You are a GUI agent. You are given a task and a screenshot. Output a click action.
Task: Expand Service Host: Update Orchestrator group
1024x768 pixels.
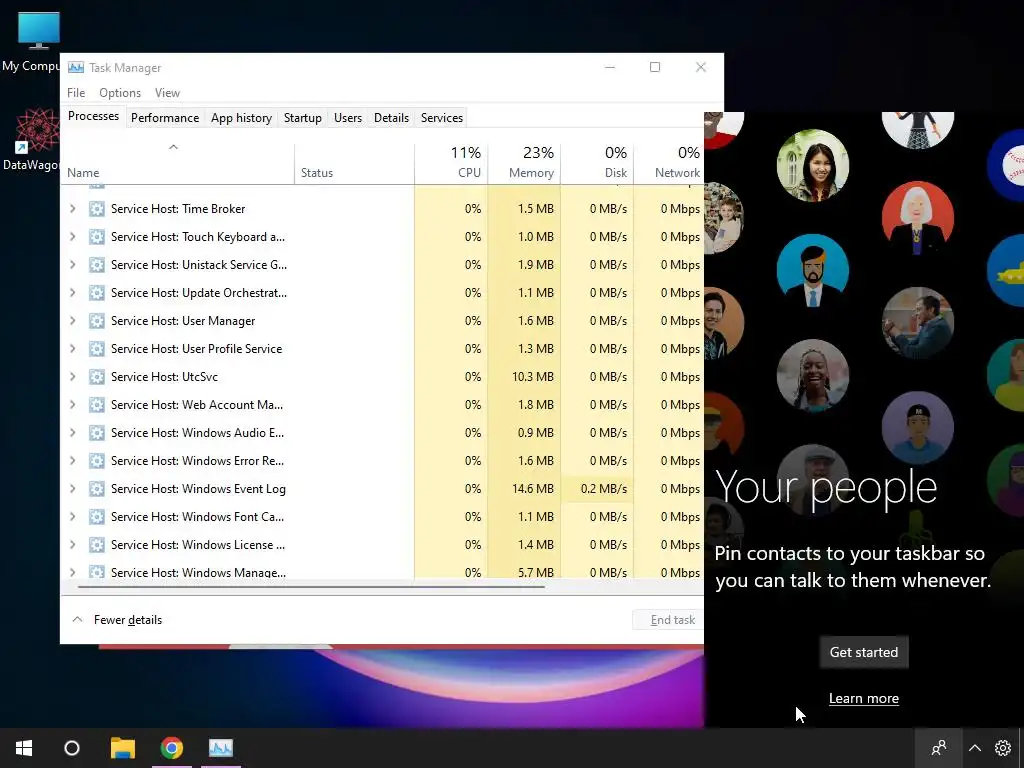click(x=72, y=293)
